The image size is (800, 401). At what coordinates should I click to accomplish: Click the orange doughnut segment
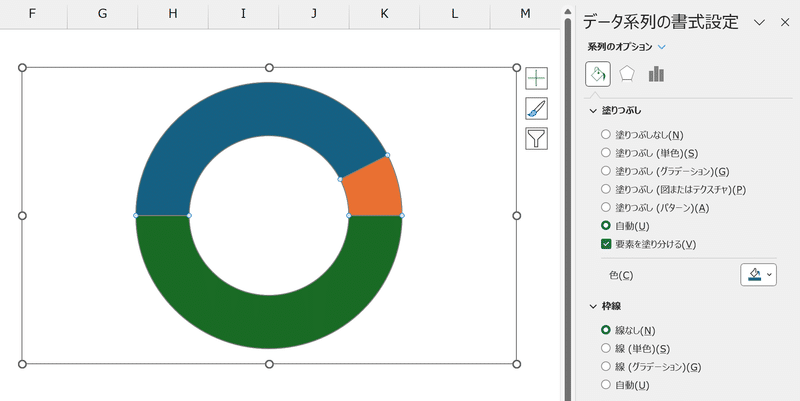tap(374, 191)
